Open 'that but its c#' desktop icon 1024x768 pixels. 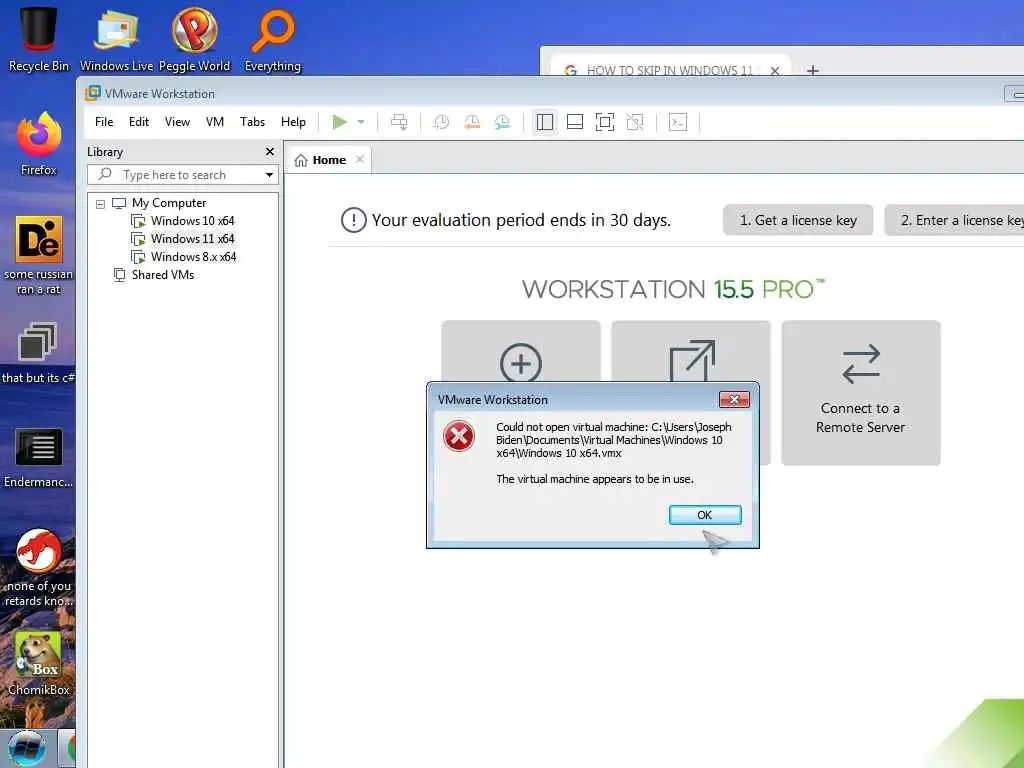point(38,353)
